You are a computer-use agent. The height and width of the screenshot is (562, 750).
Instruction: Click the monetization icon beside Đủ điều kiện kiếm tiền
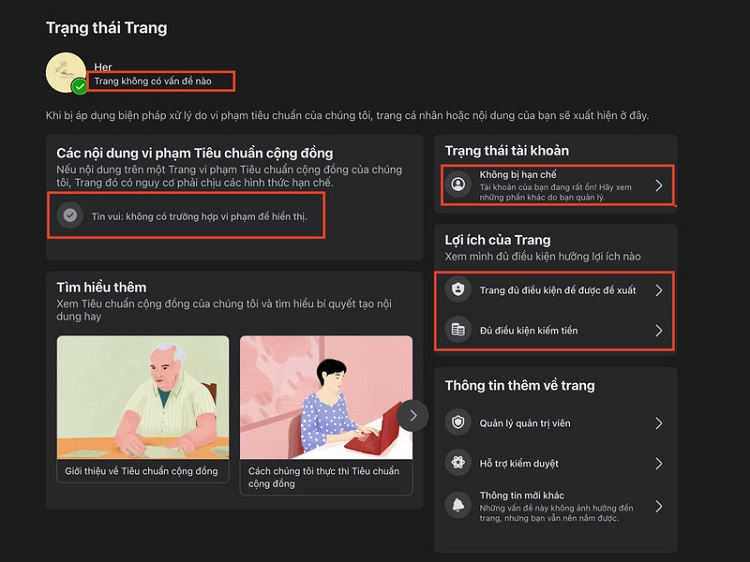tap(458, 330)
